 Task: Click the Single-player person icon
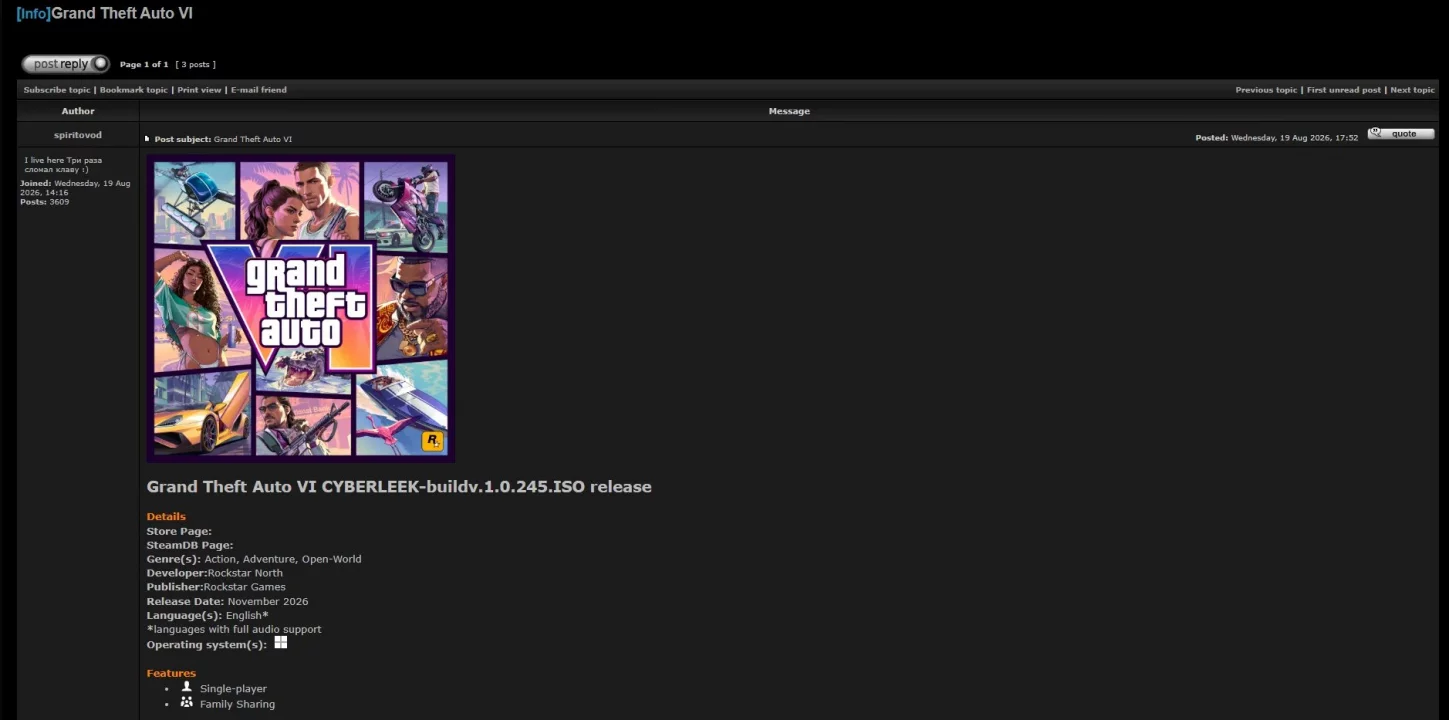186,687
